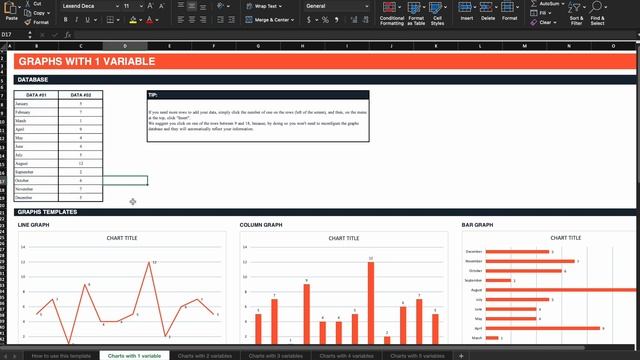Increase the indent
This screenshot has height=360, width=640.
click(x=231, y=20)
